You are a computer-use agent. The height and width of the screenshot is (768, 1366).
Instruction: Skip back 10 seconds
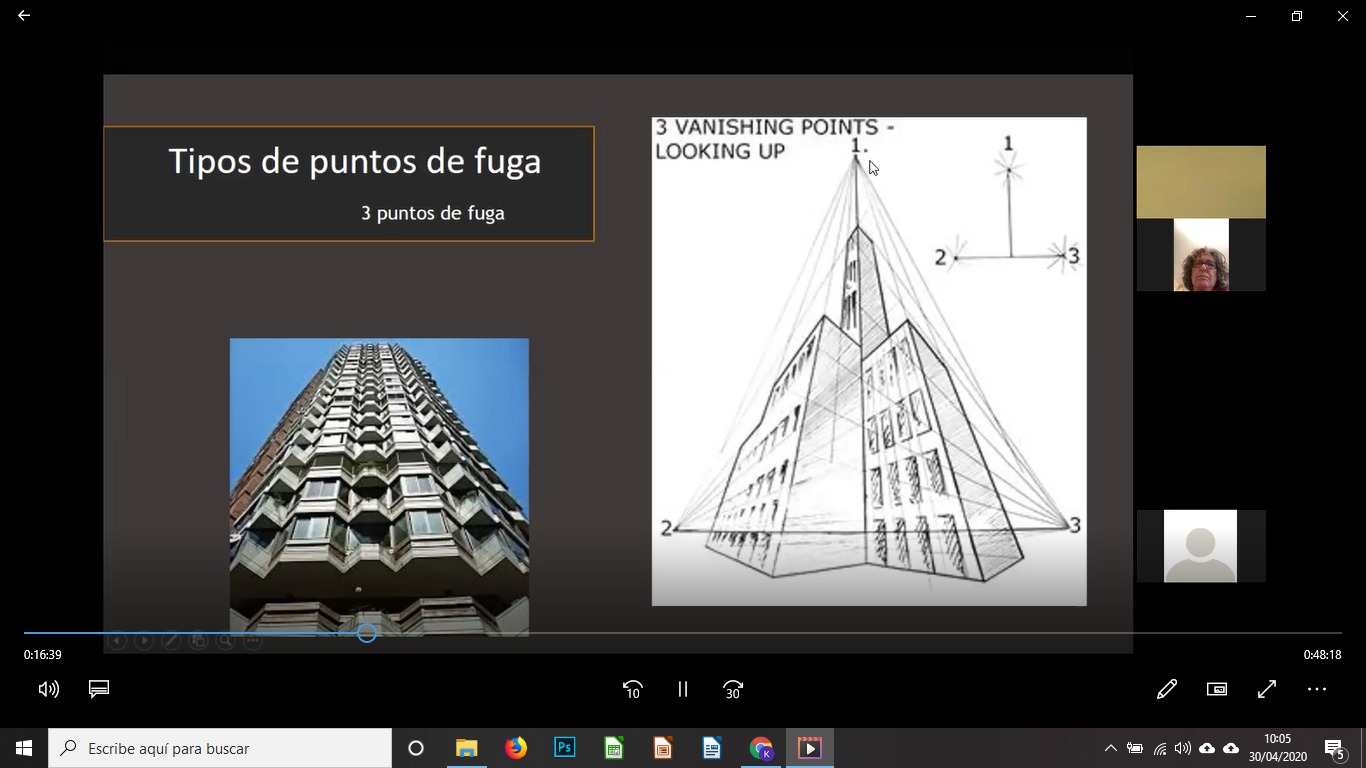coord(632,689)
